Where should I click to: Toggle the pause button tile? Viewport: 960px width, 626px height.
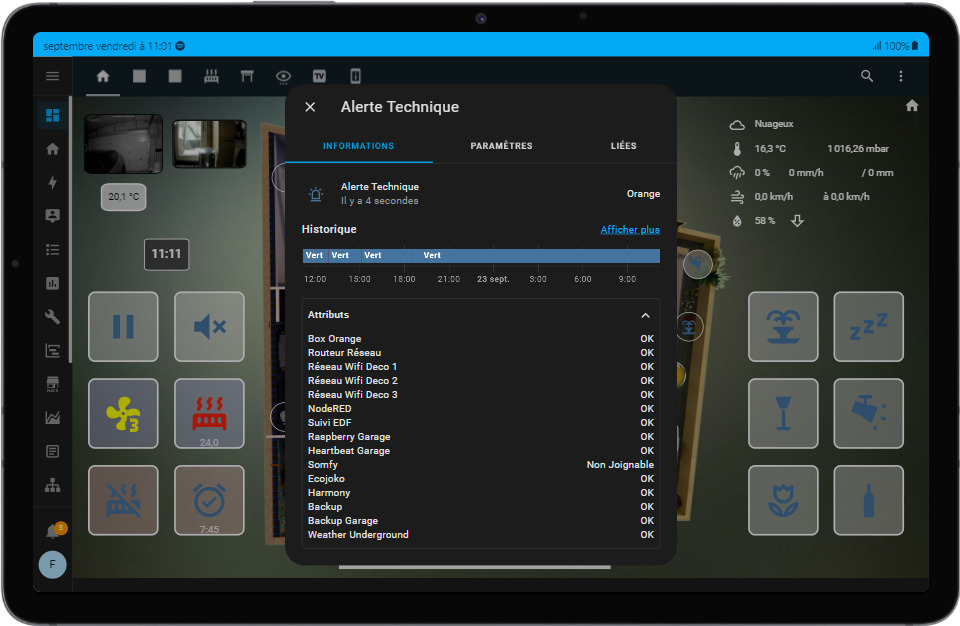tap(123, 326)
